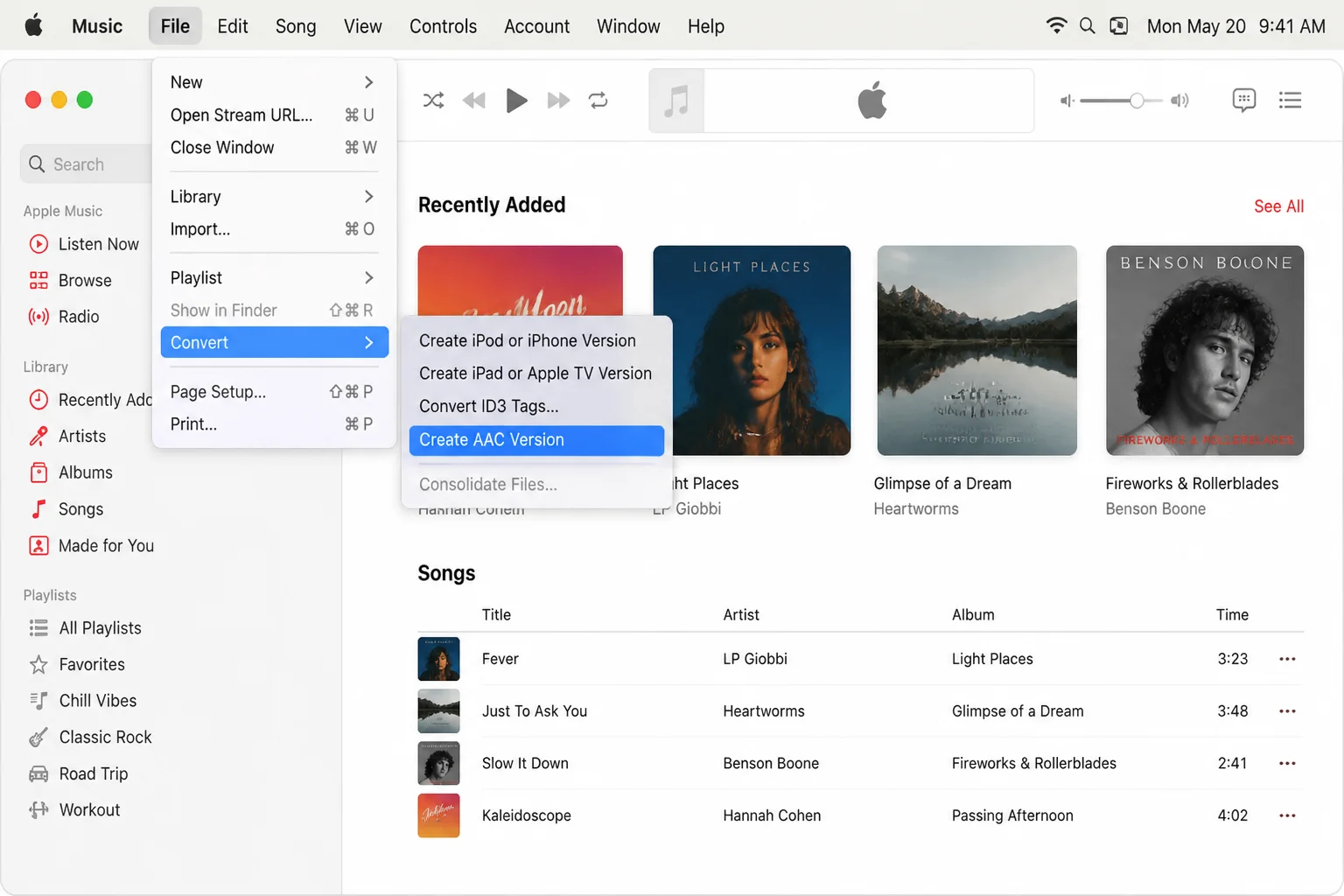Expand the Library submenu
1344x896 pixels.
[274, 197]
